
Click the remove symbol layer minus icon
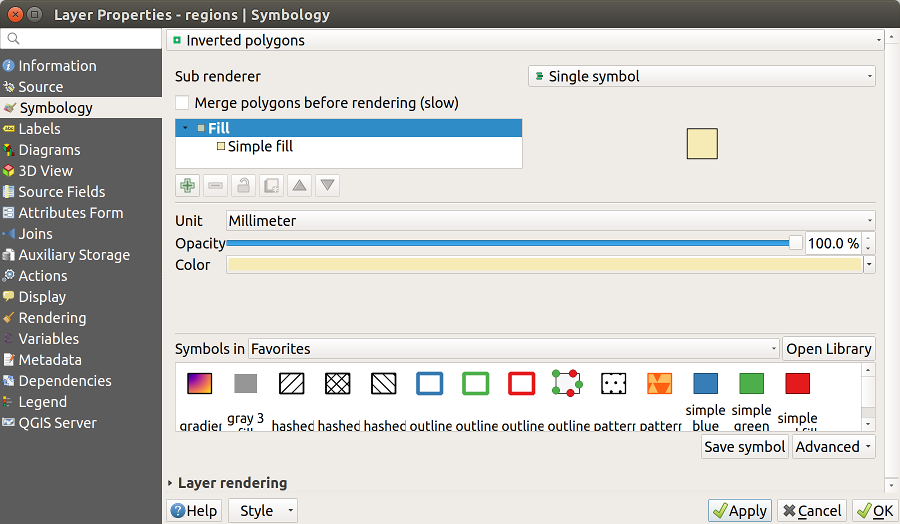[x=215, y=185]
